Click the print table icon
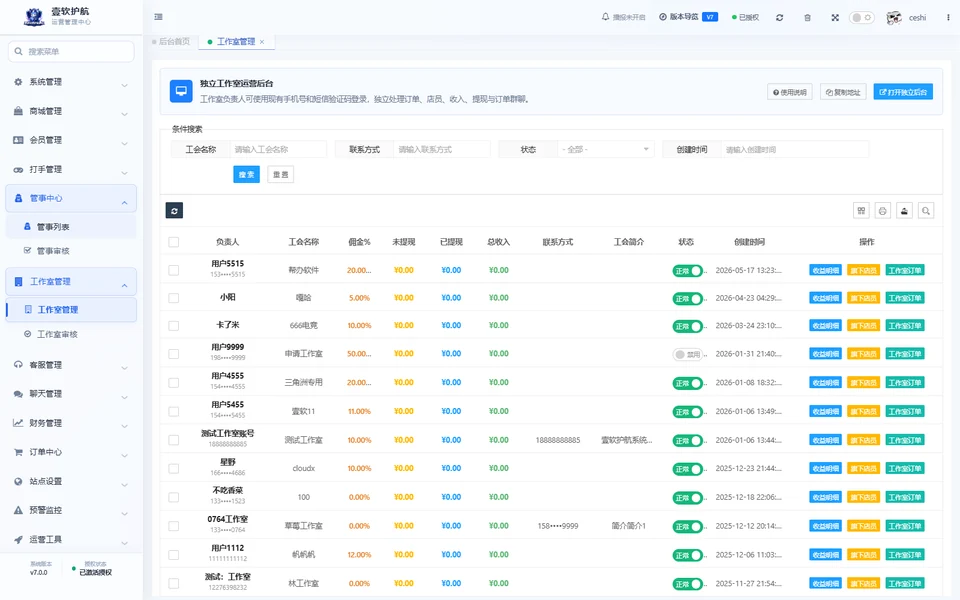Image resolution: width=960 pixels, height=600 pixels. (x=883, y=211)
